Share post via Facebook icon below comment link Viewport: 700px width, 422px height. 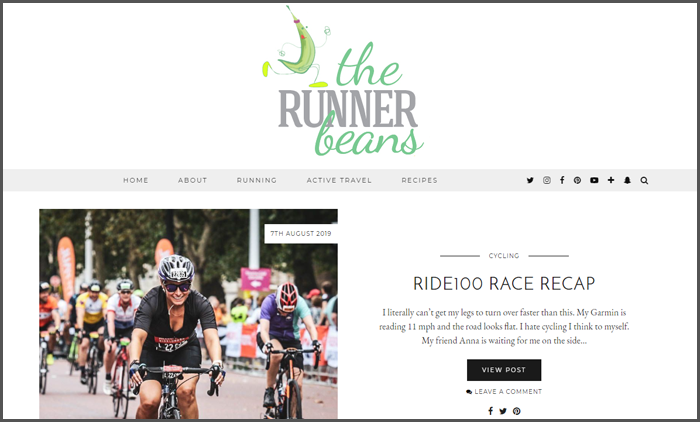tap(490, 411)
